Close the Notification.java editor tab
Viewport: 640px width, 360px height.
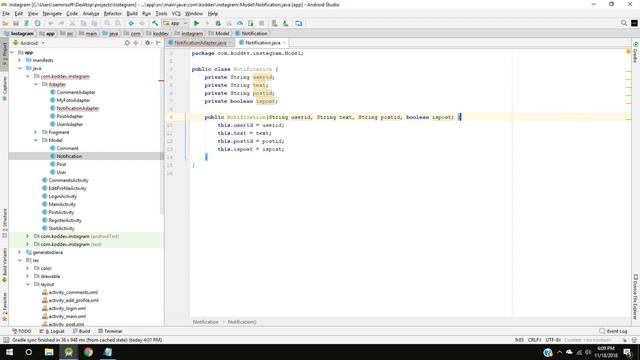click(284, 43)
